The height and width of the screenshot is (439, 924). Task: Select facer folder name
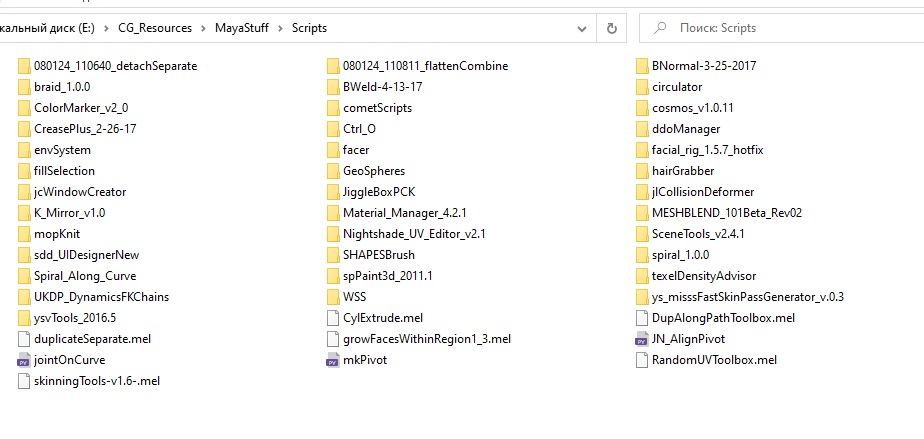(x=357, y=150)
